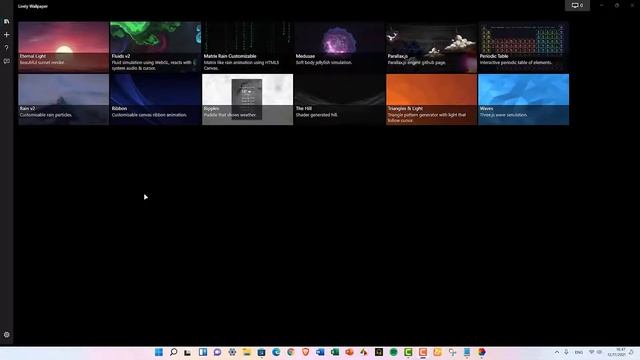Select the Parallax.js wallpaper

[431, 47]
